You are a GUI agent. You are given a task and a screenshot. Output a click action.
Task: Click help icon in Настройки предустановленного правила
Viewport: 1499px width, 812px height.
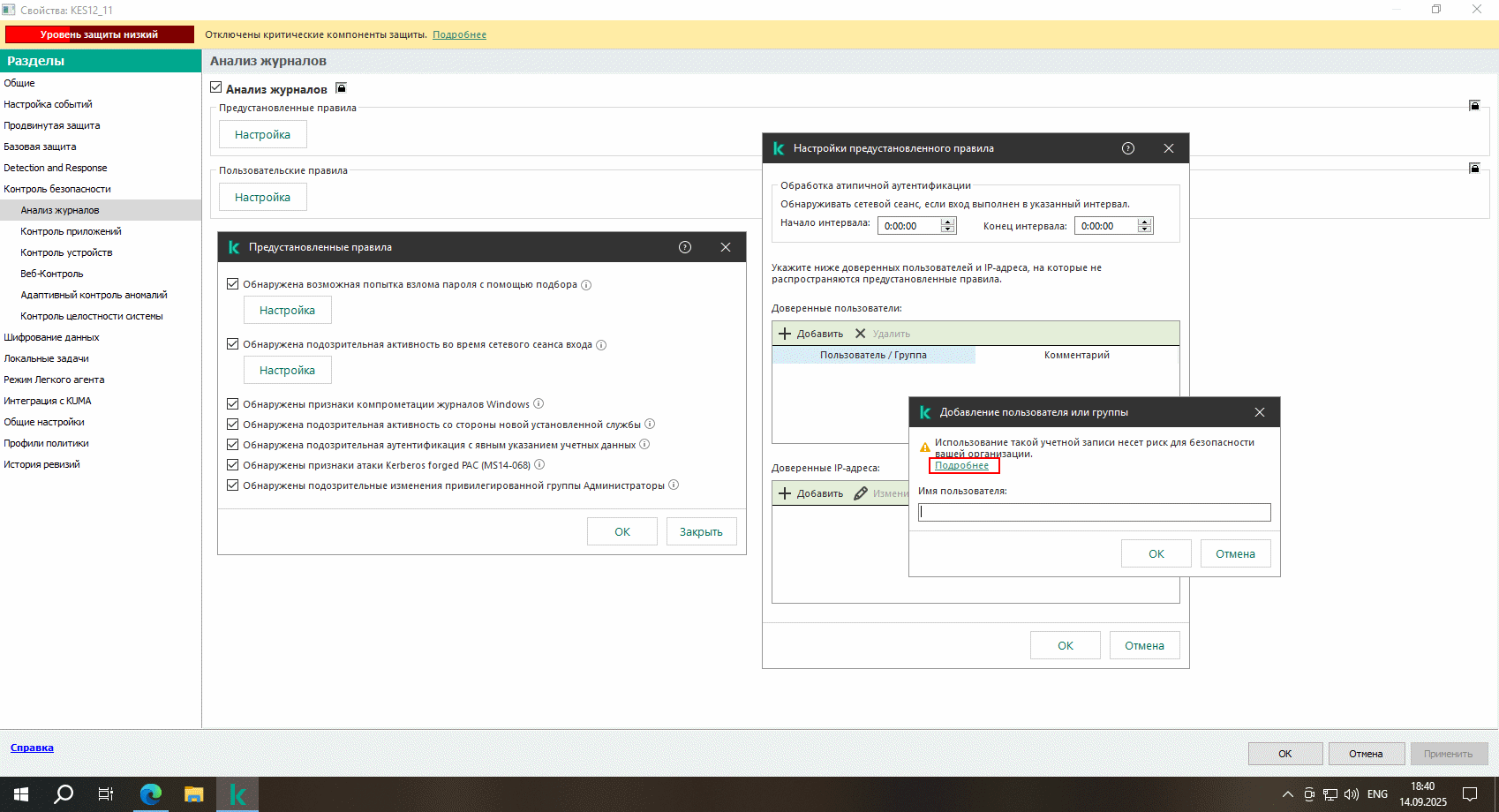point(1127,148)
